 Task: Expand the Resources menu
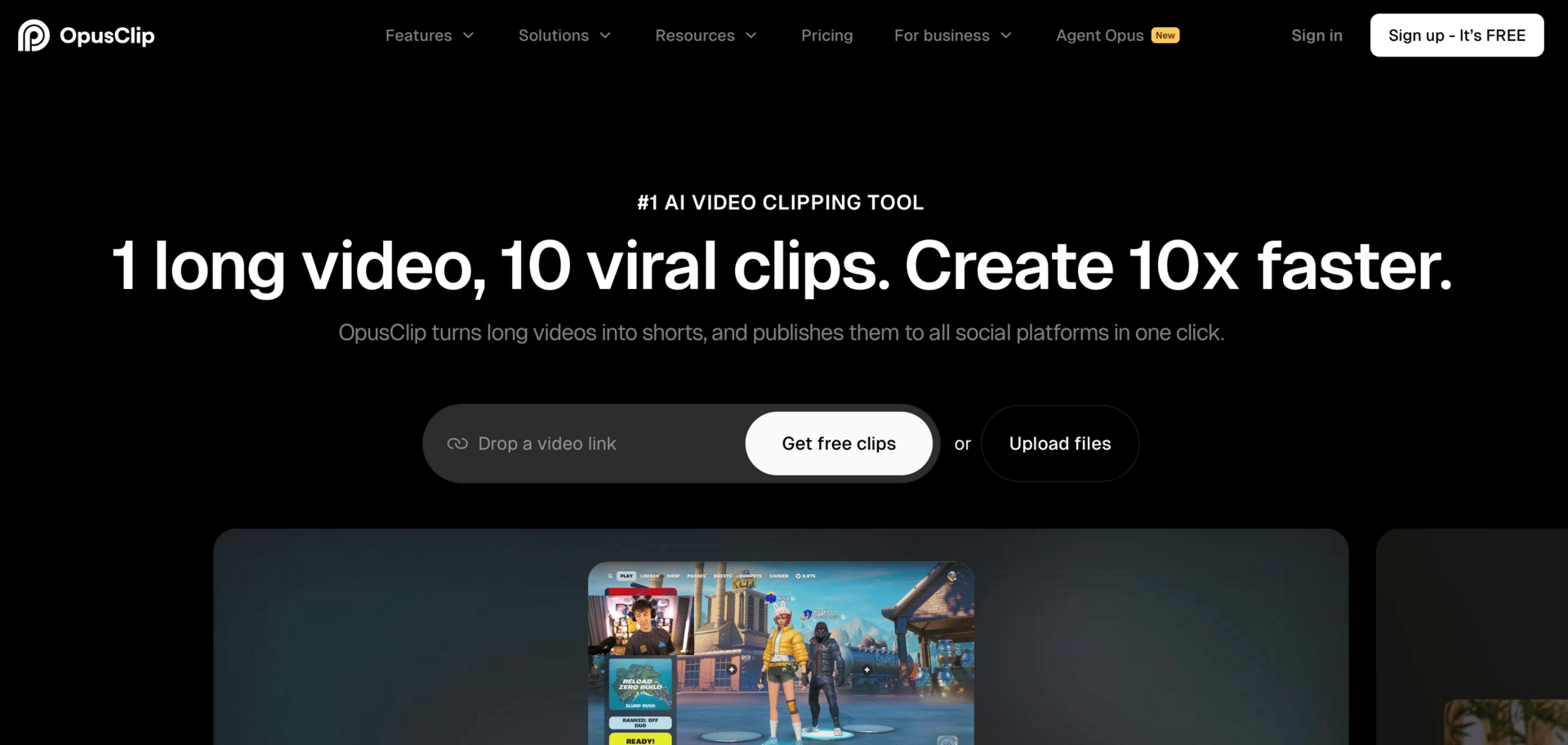point(706,35)
